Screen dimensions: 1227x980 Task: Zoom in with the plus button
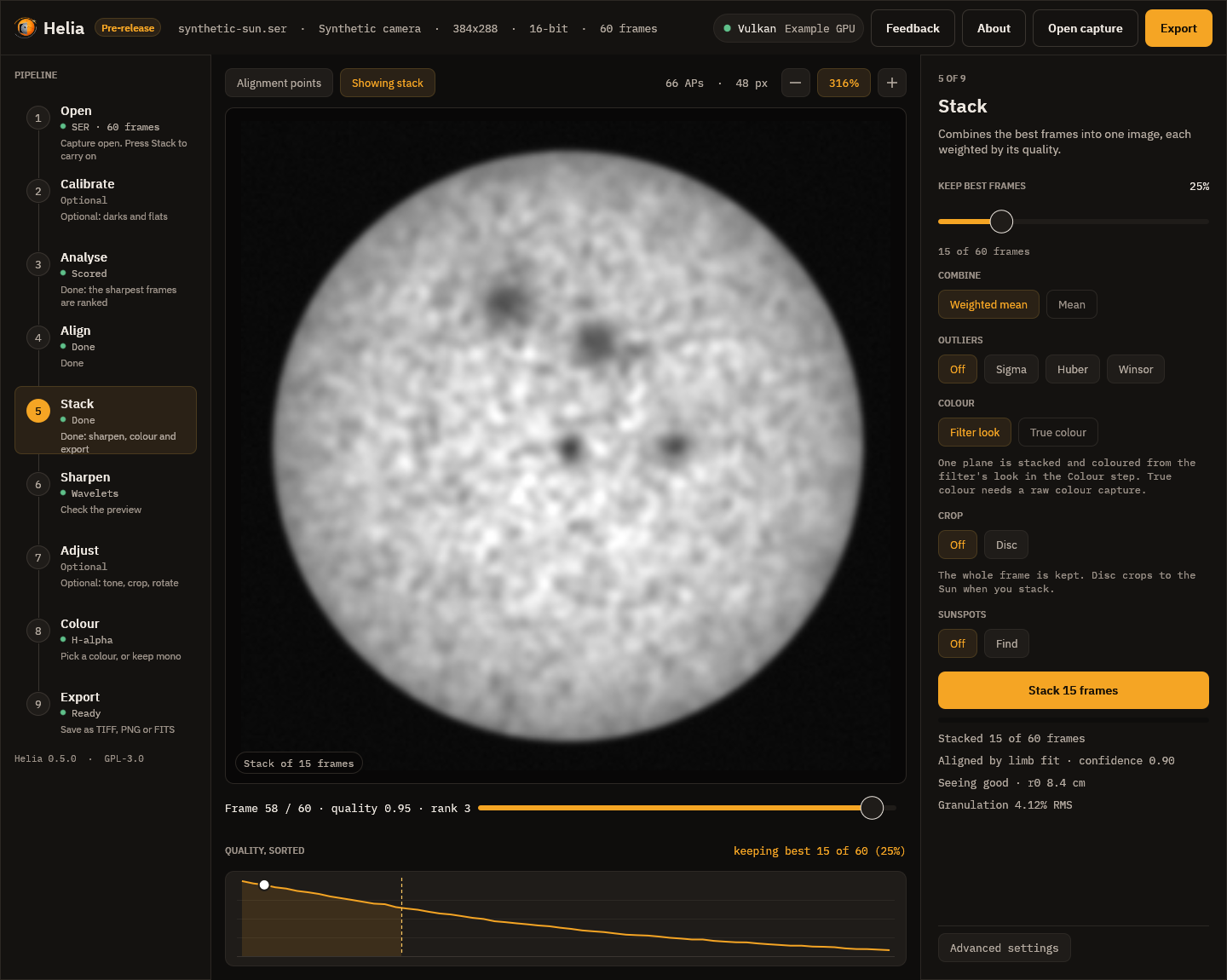tap(891, 83)
